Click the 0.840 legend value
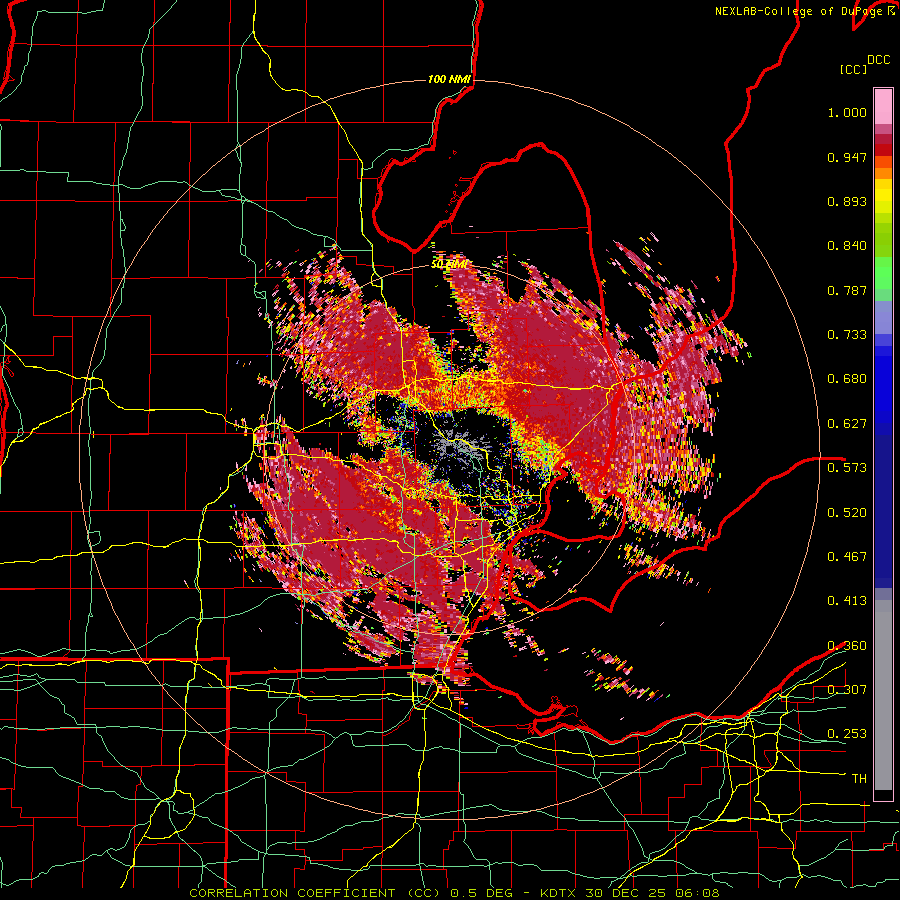Image resolution: width=900 pixels, height=900 pixels. [847, 246]
